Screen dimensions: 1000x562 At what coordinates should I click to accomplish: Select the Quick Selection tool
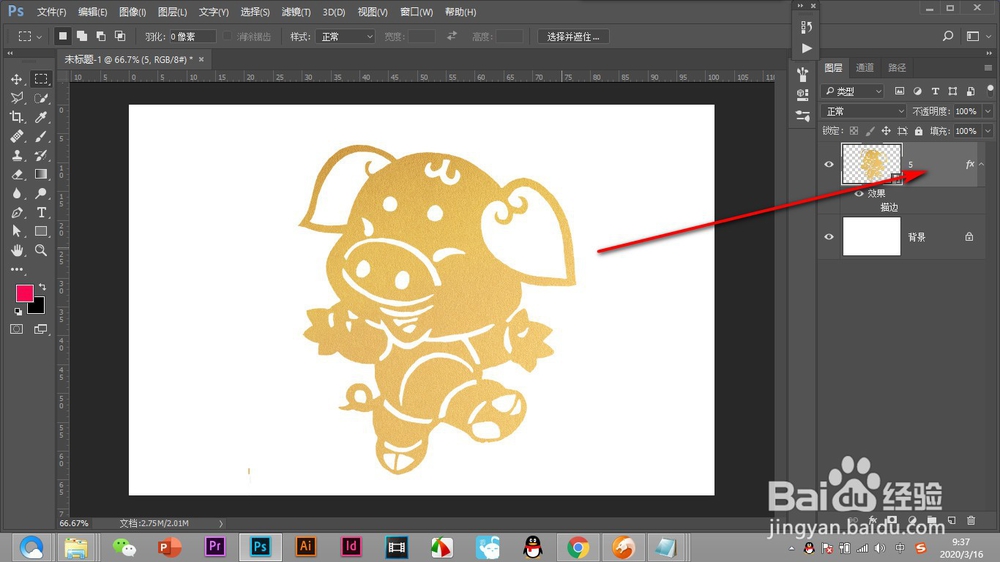41,98
